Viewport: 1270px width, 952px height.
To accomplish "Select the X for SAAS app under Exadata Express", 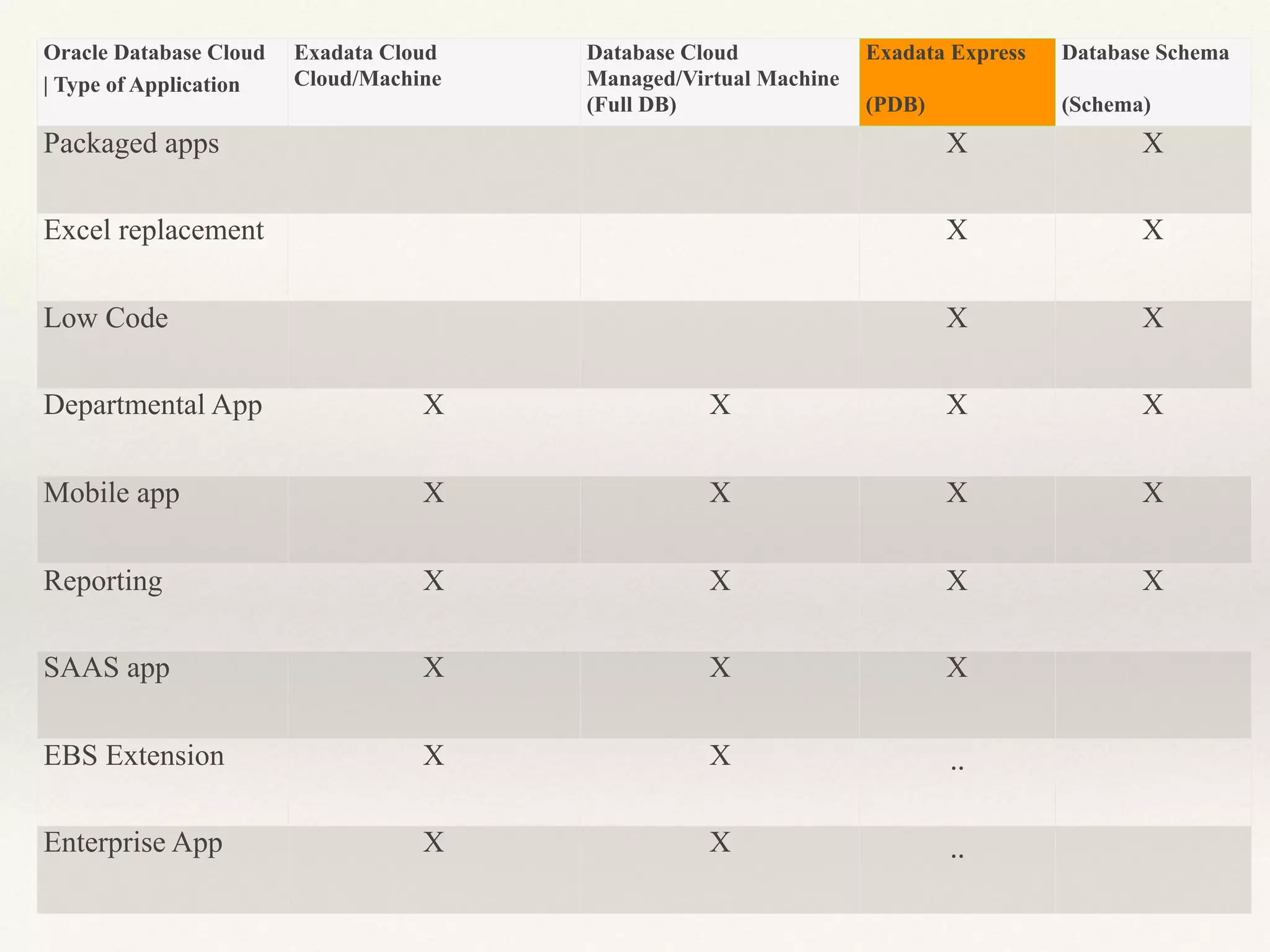I will pos(957,668).
